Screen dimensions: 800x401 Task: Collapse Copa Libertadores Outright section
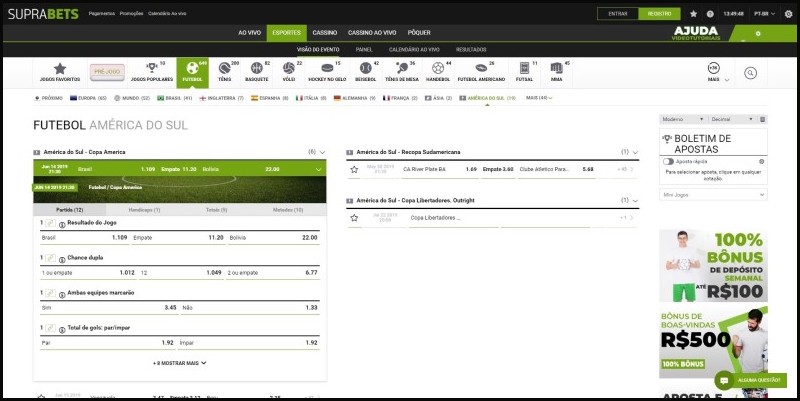pos(635,200)
